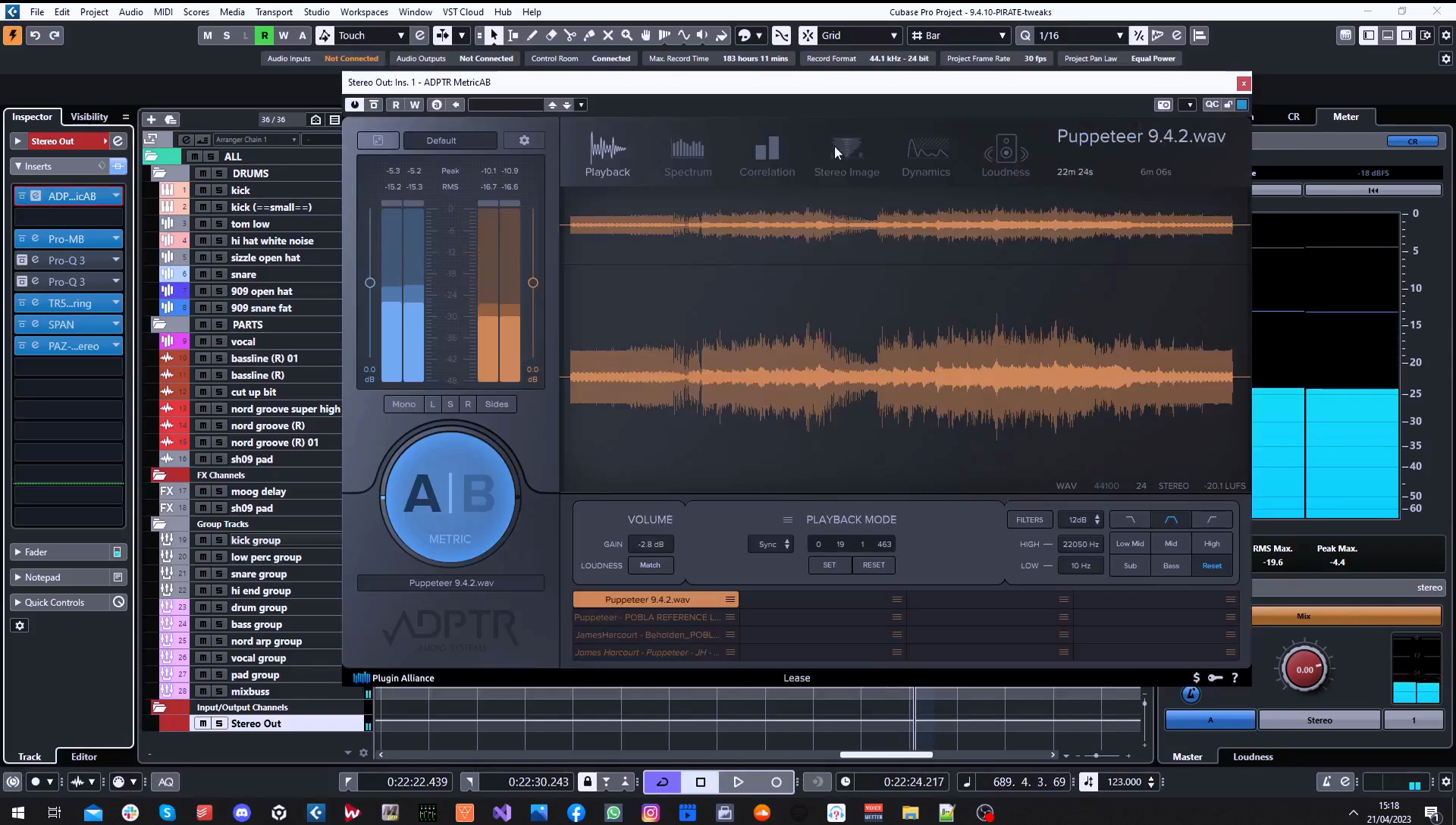
Task: Open the Touch automation mode dropdown
Action: [371, 36]
